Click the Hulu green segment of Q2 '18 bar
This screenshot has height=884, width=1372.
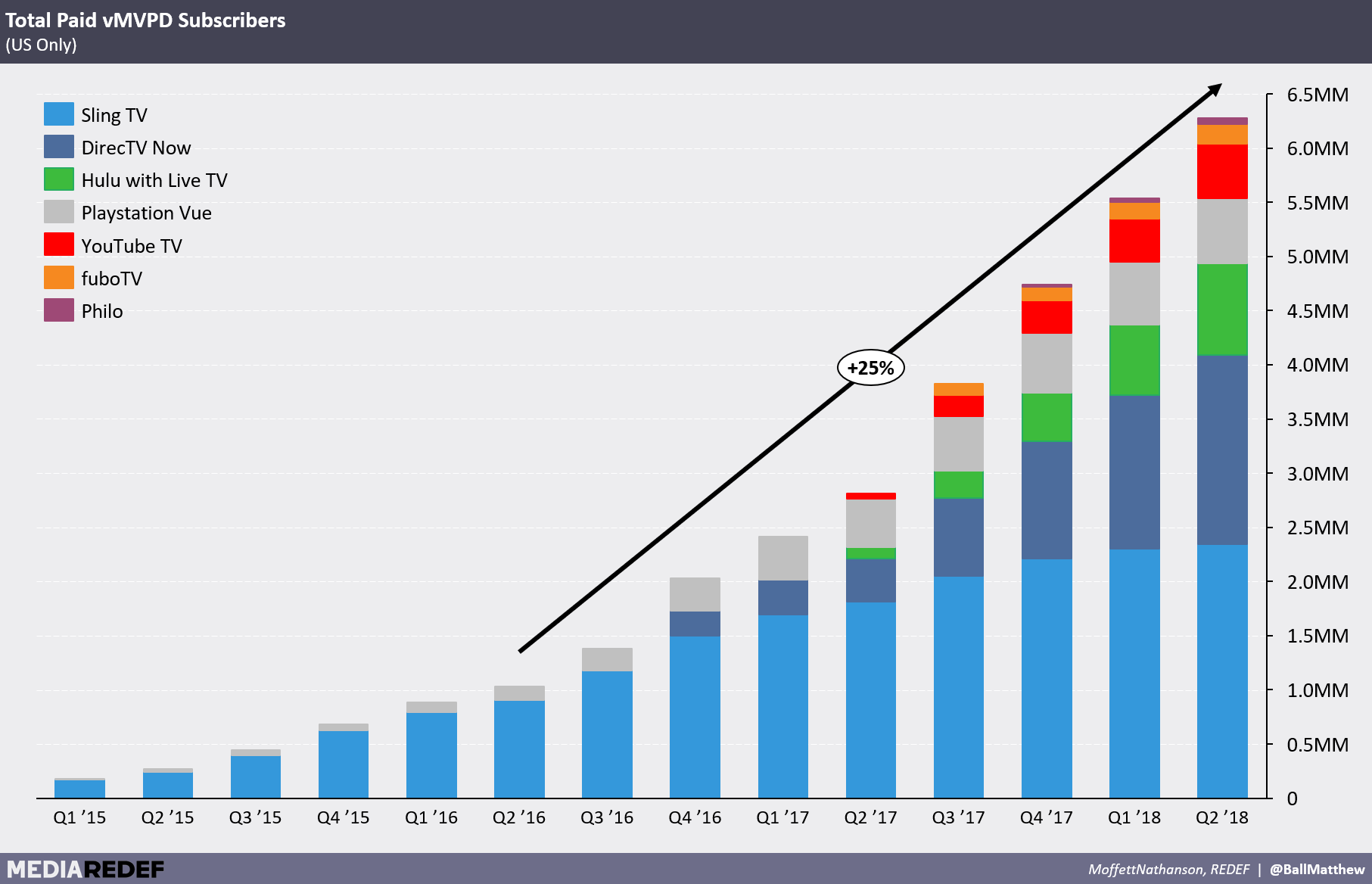[1222, 310]
